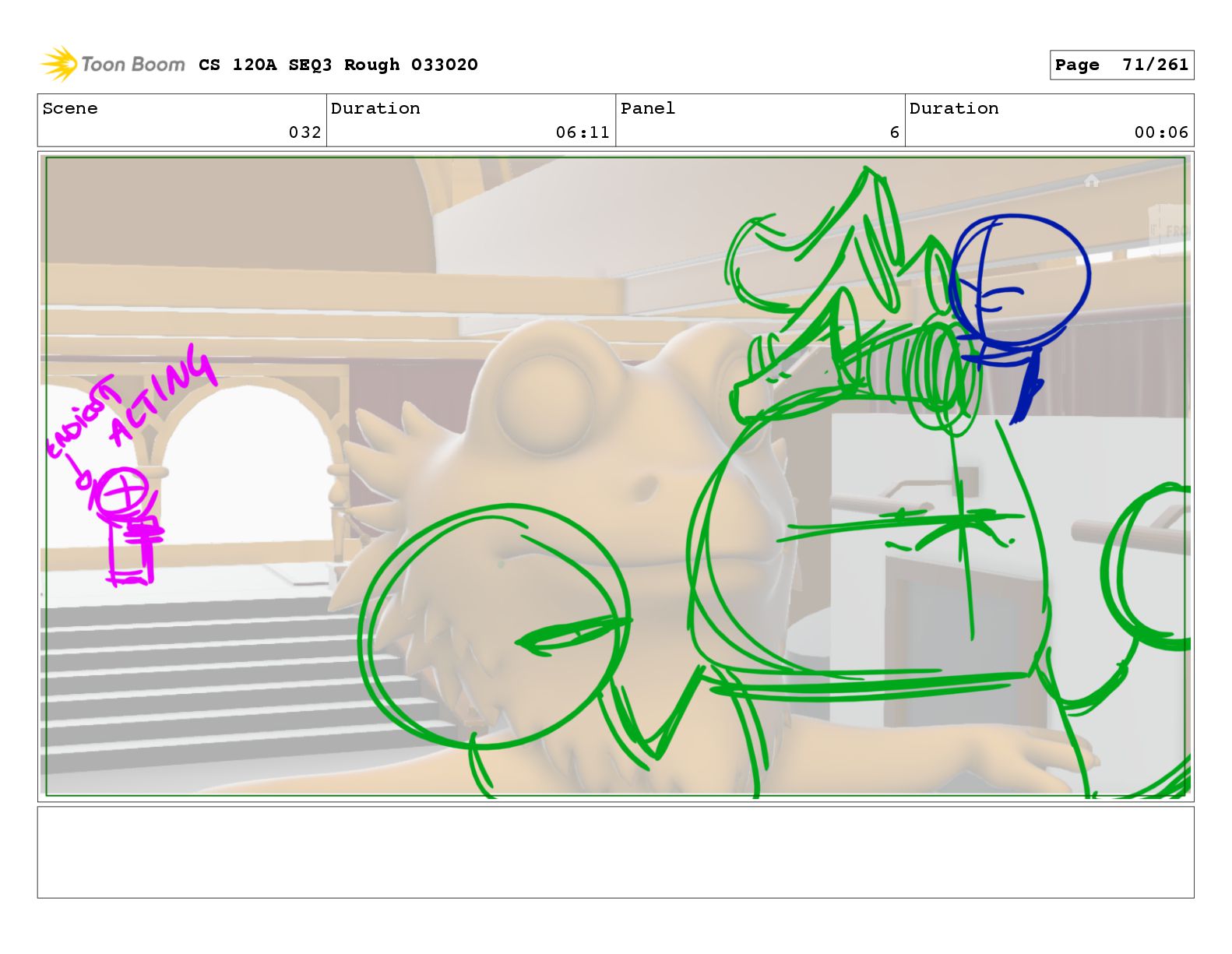
Task: Click the small home icon in panel corner
Action: (1092, 181)
